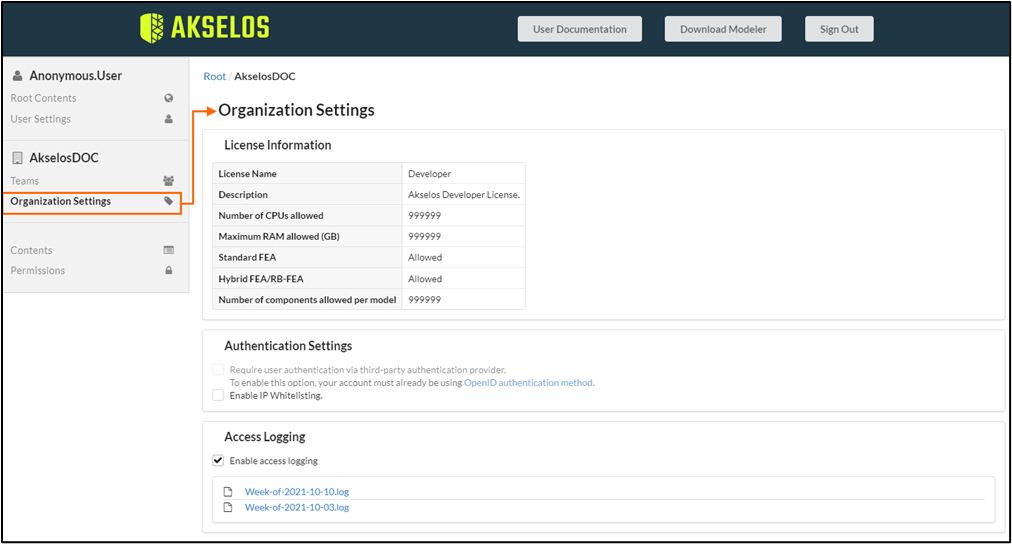
Task: Click file icon of Week-of-2021-10-10.log
Action: point(228,492)
